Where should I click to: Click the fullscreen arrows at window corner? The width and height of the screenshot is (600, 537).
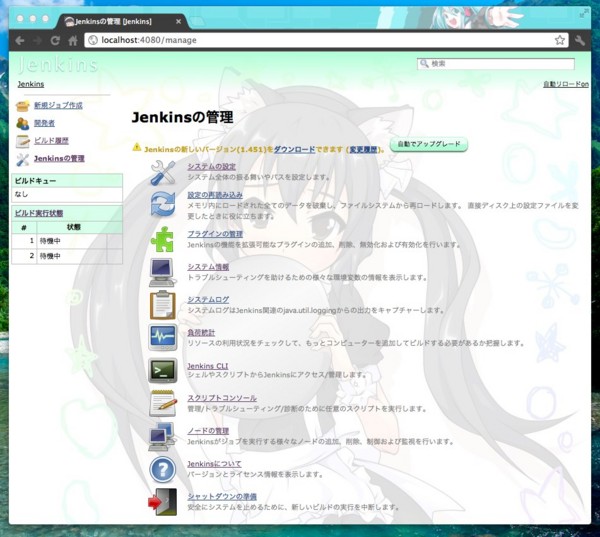[x=584, y=13]
